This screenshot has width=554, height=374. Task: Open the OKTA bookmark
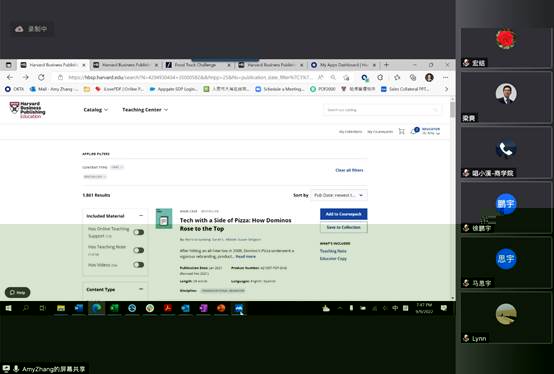14,89
